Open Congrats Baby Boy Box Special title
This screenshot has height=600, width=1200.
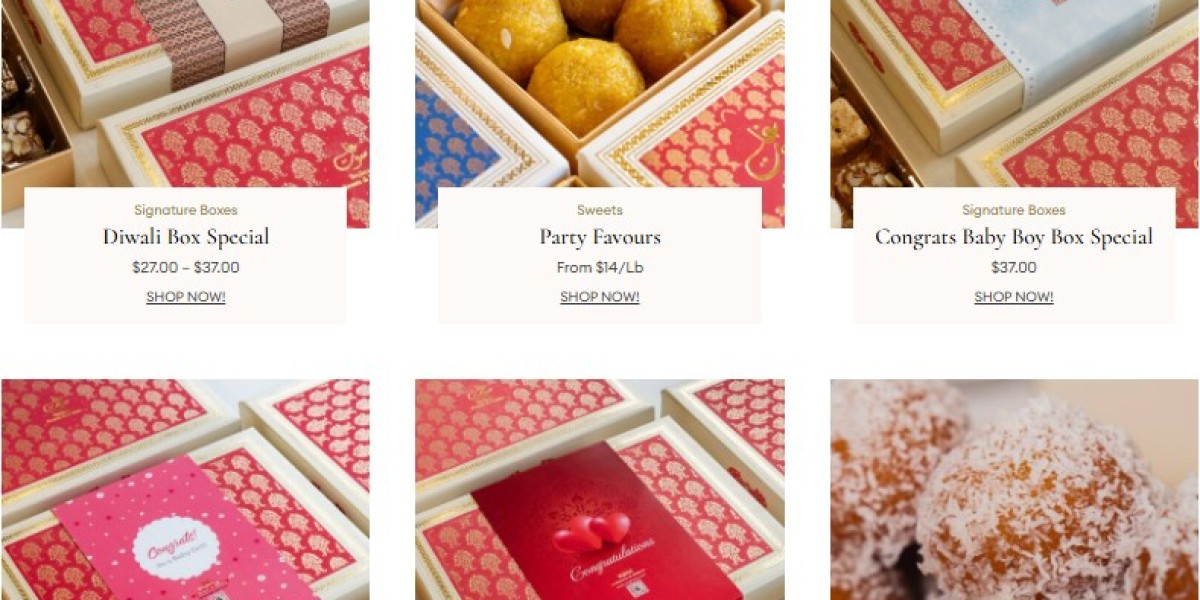click(x=1014, y=238)
